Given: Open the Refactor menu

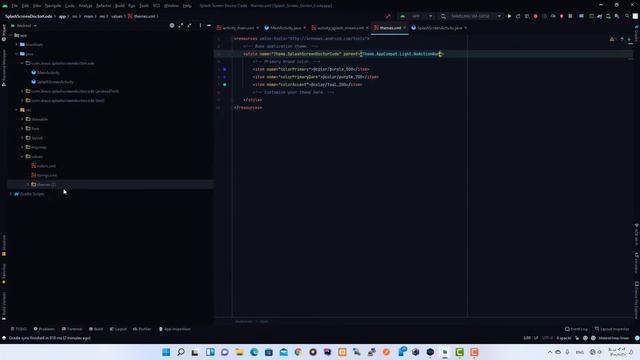Looking at the screenshot, I should coord(103,6).
